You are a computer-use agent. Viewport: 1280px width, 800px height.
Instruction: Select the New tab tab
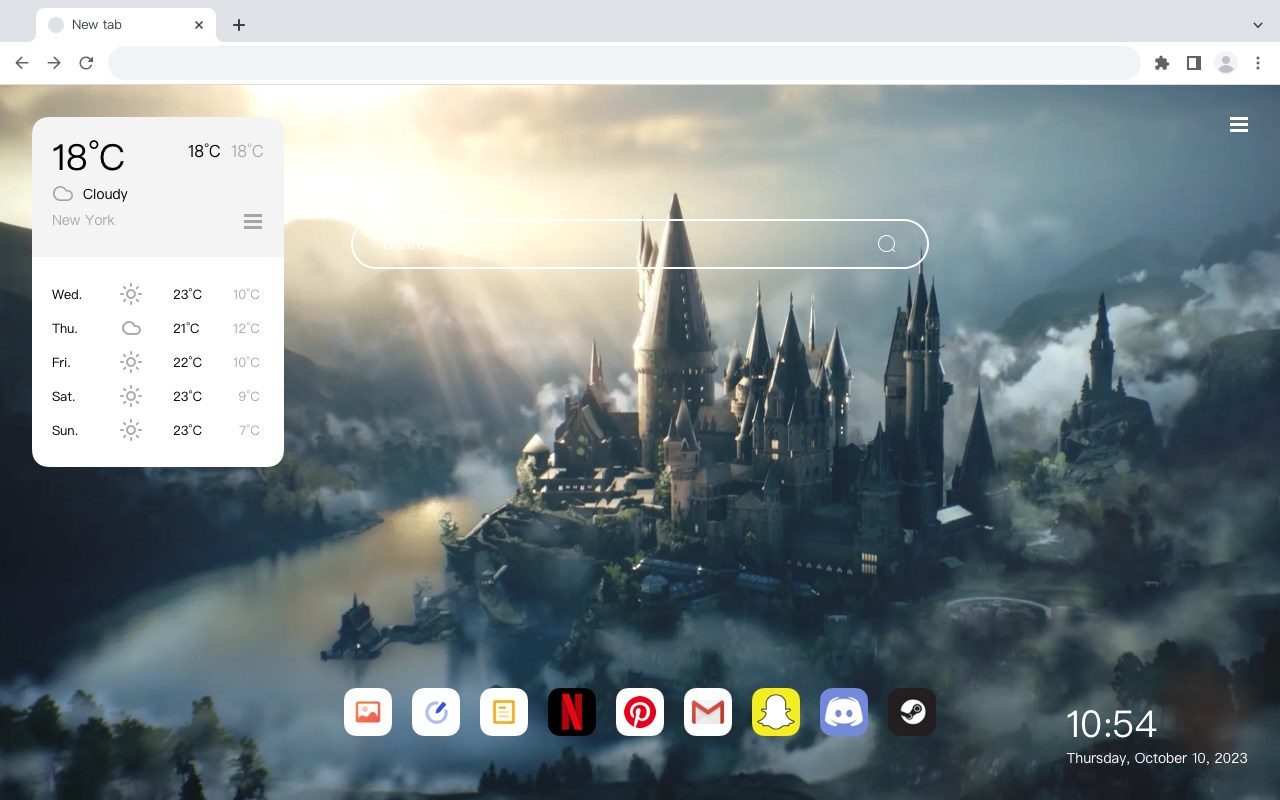click(125, 25)
